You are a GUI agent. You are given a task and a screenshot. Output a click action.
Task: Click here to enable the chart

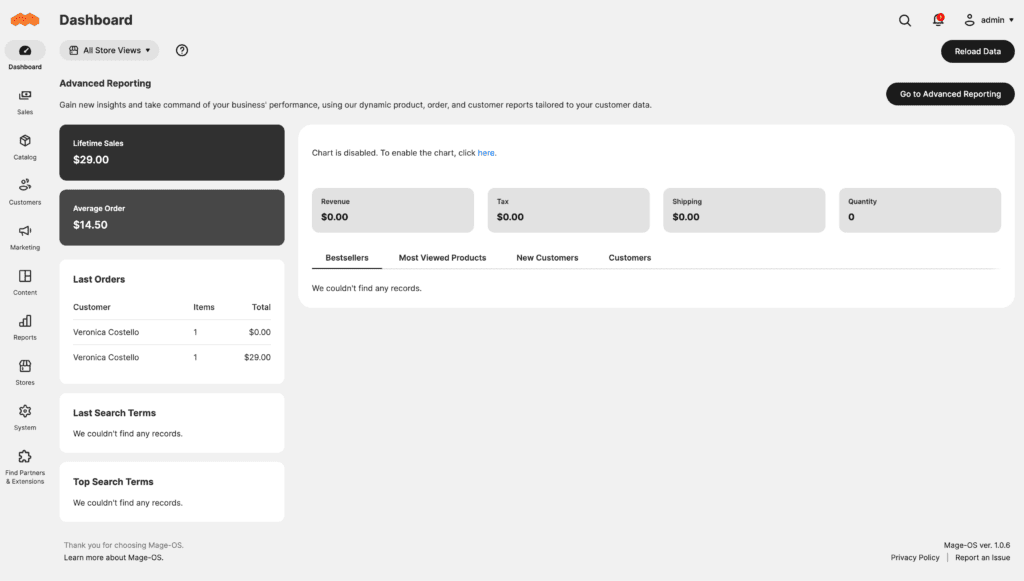tap(486, 152)
